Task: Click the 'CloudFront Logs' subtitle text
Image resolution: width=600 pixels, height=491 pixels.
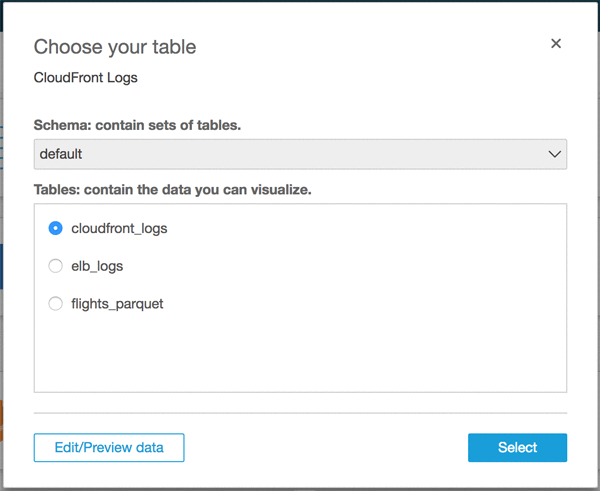Action: pyautogui.click(x=86, y=77)
